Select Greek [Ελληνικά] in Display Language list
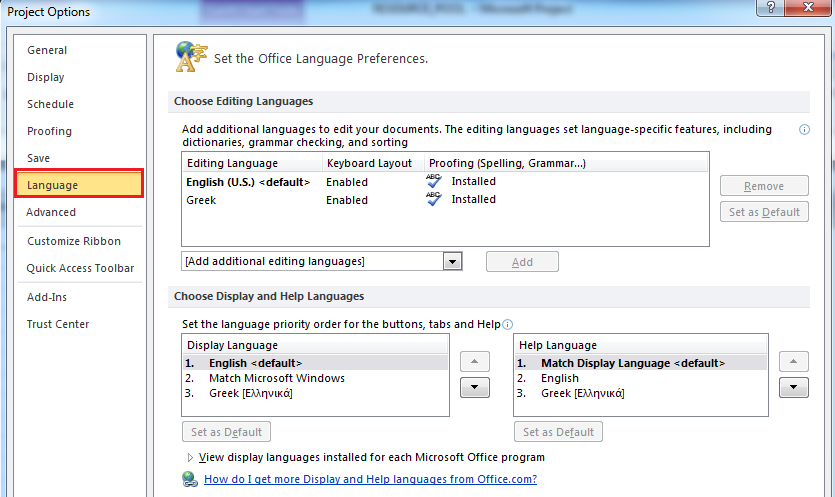The width and height of the screenshot is (835, 497). pyautogui.click(x=316, y=394)
